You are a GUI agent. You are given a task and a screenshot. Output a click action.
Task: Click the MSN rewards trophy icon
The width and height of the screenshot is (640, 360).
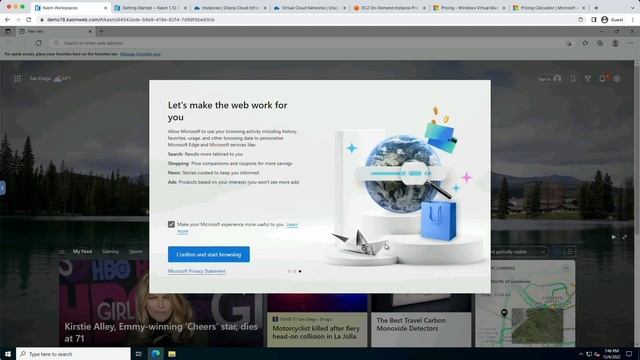pos(587,78)
